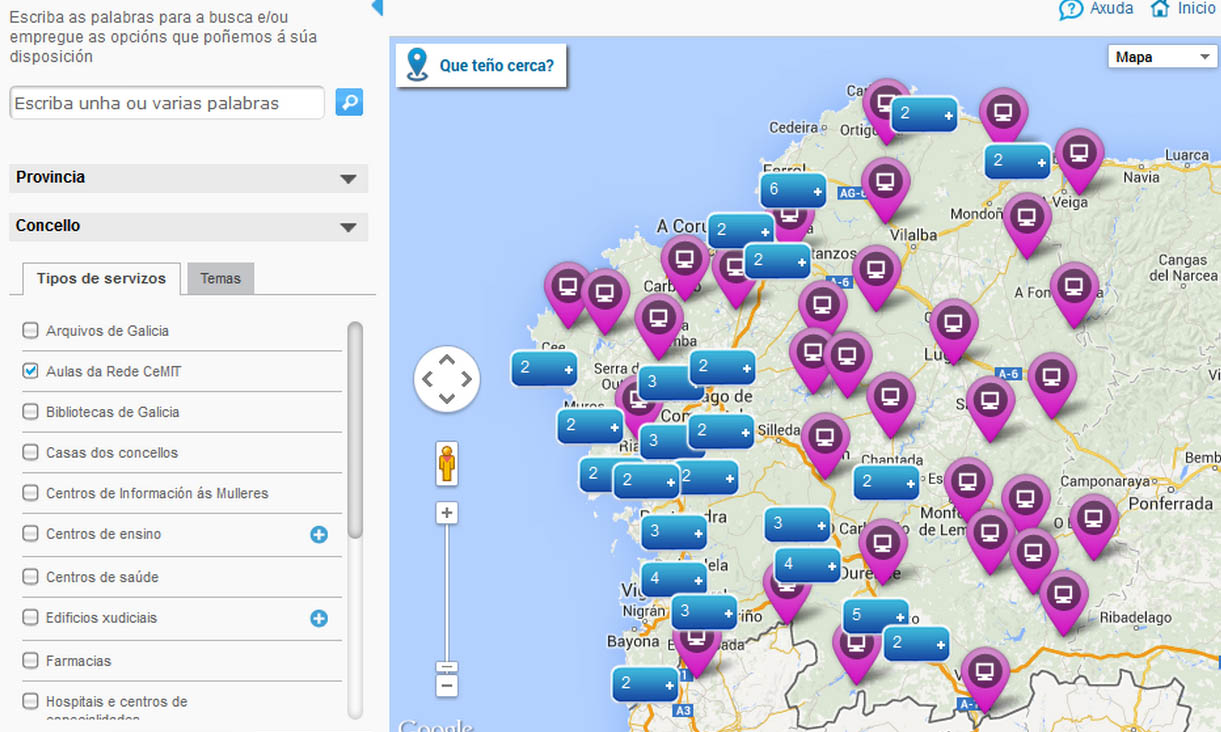1221x732 pixels.
Task: Toggle the Centros de saúde checkbox
Action: [x=30, y=577]
